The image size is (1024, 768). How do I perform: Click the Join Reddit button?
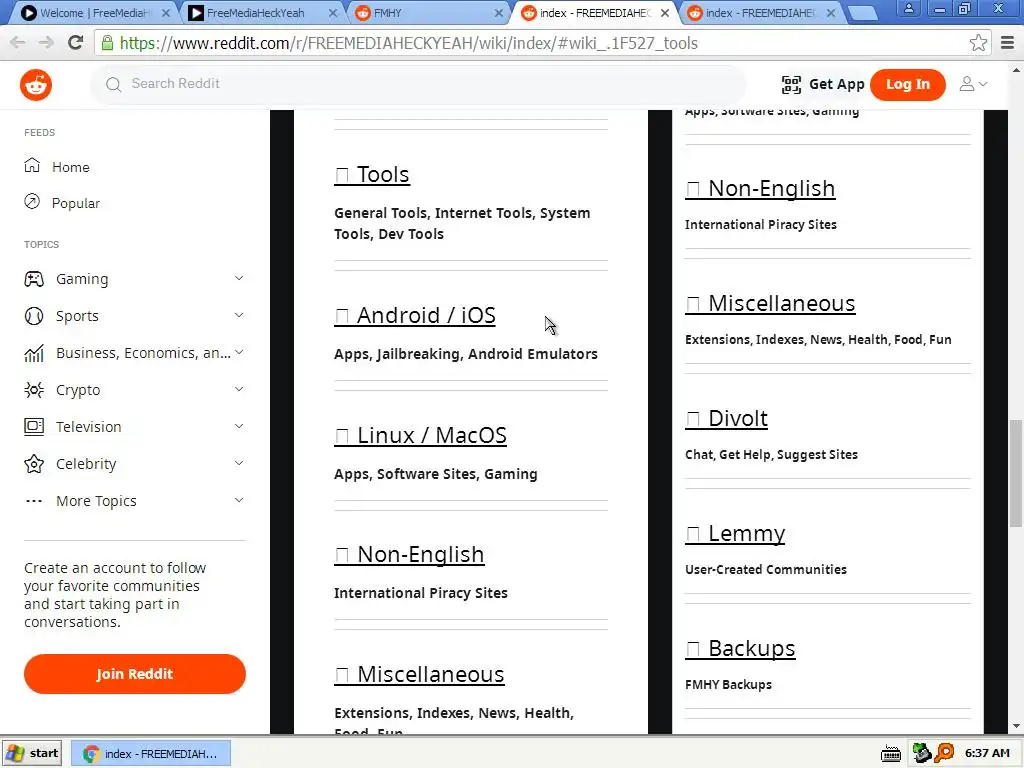point(135,674)
